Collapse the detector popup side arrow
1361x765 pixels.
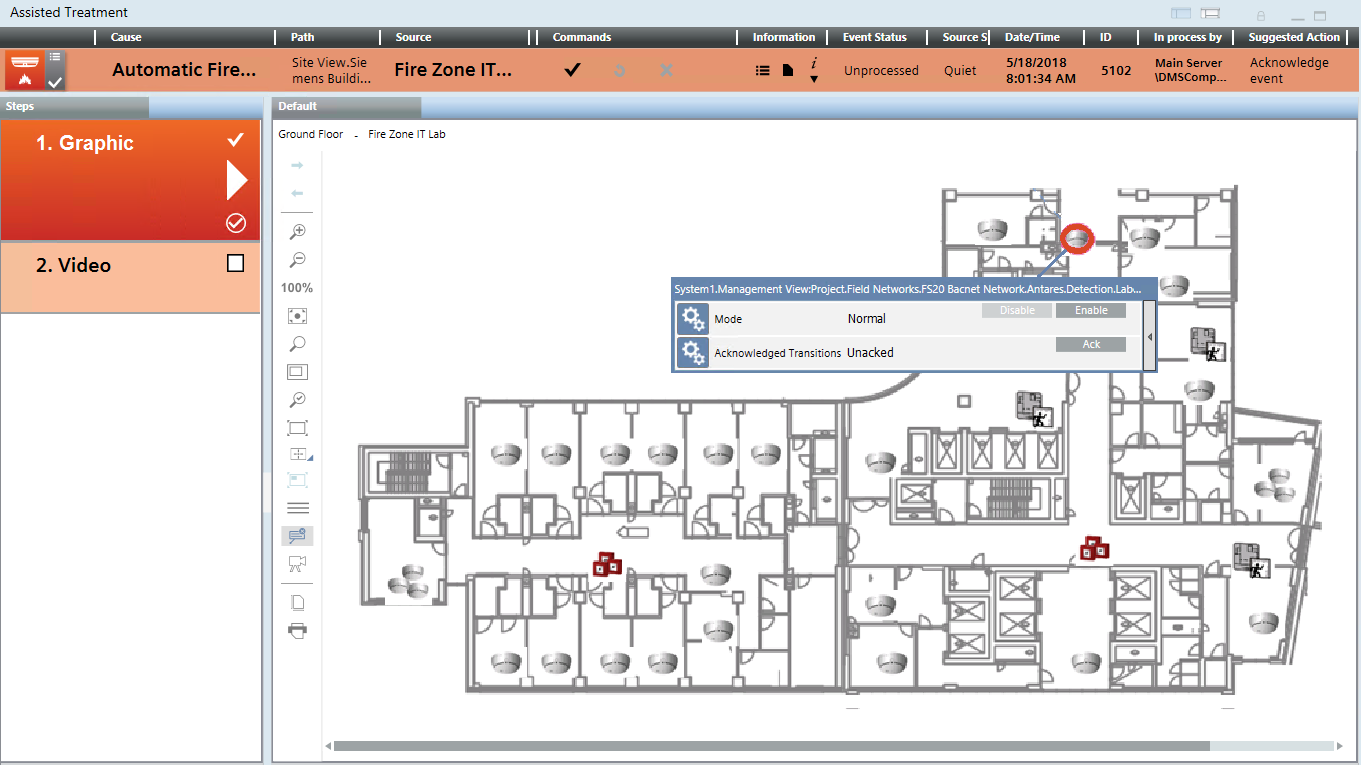[1149, 337]
